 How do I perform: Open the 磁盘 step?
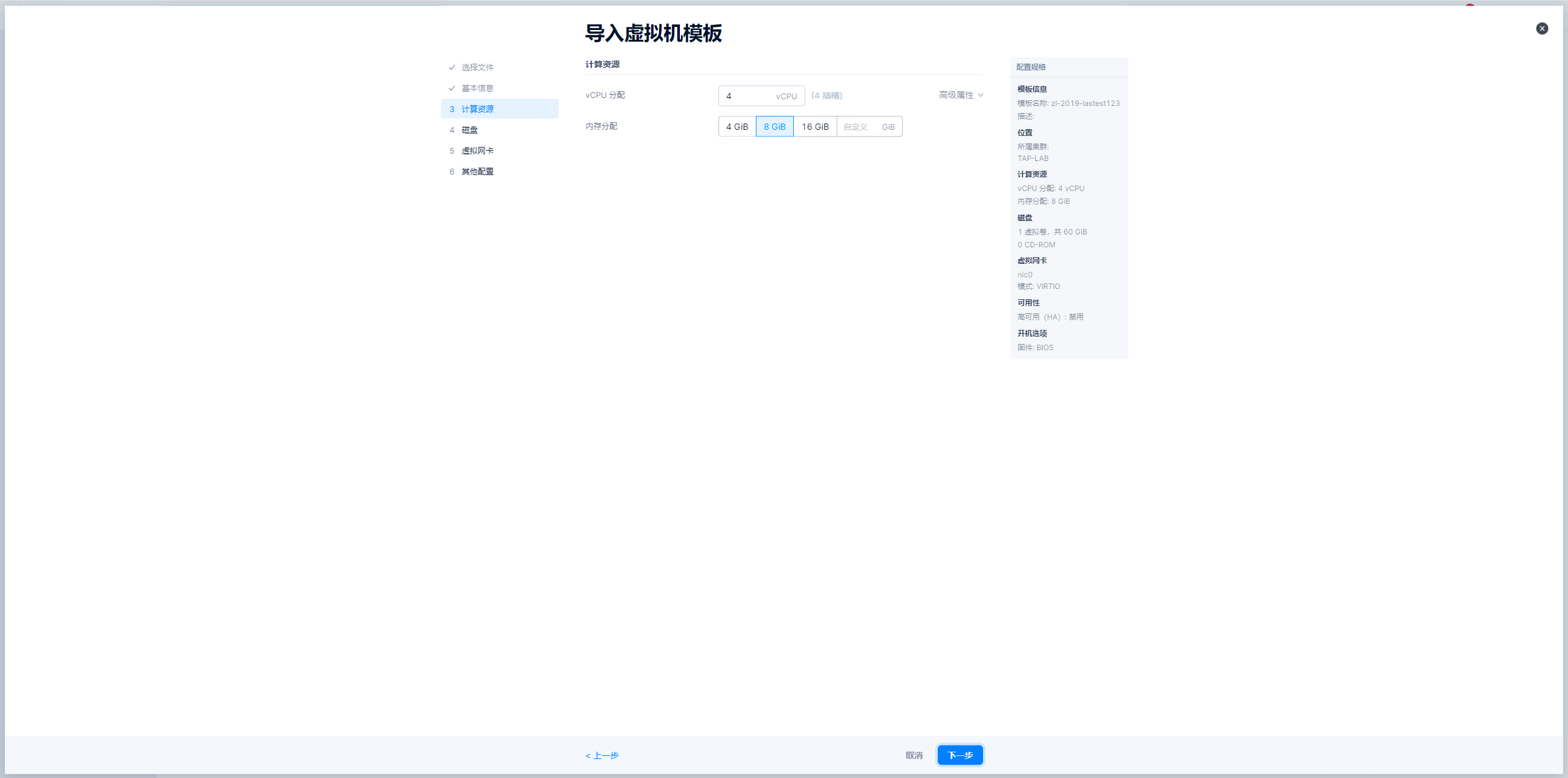tap(499, 130)
